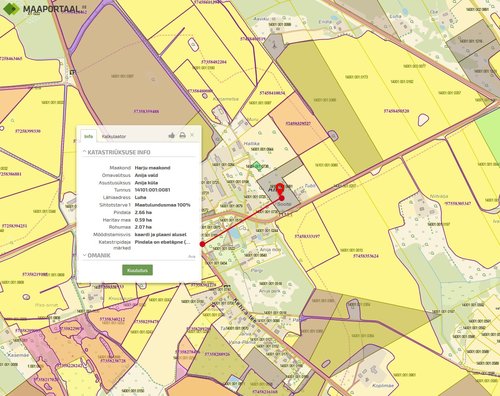Viewport: 500px width, 396px height.
Task: Click the Maaportaal logo
Action: tap(44, 9)
